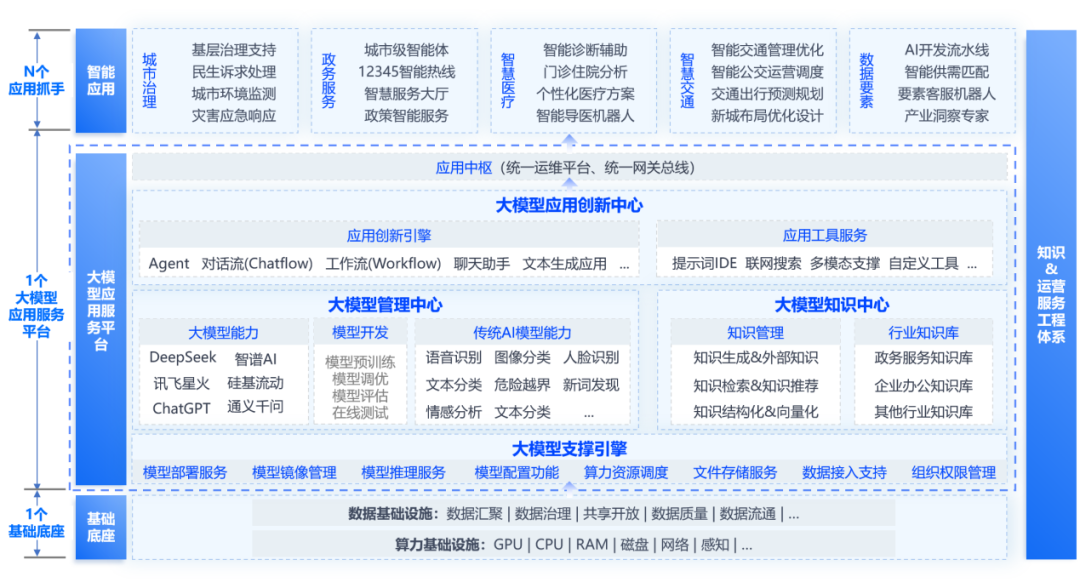The width and height of the screenshot is (1080, 588).
Task: Click 讯飞星火 model entry
Action: point(182,383)
